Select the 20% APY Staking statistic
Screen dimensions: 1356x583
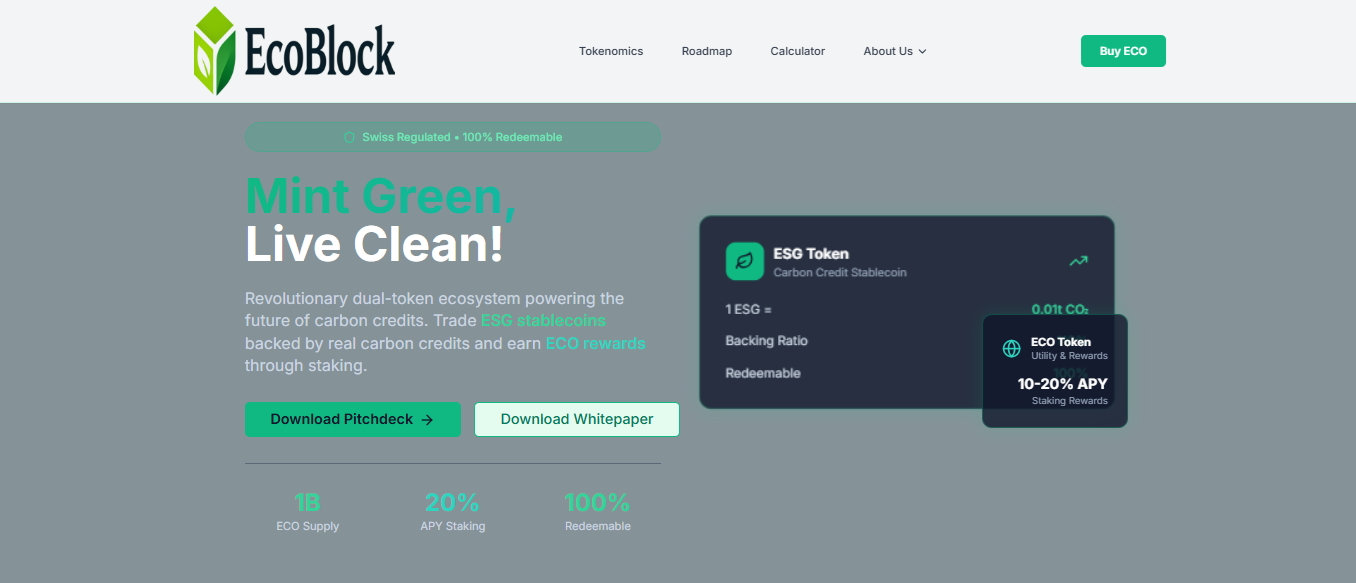tap(452, 511)
